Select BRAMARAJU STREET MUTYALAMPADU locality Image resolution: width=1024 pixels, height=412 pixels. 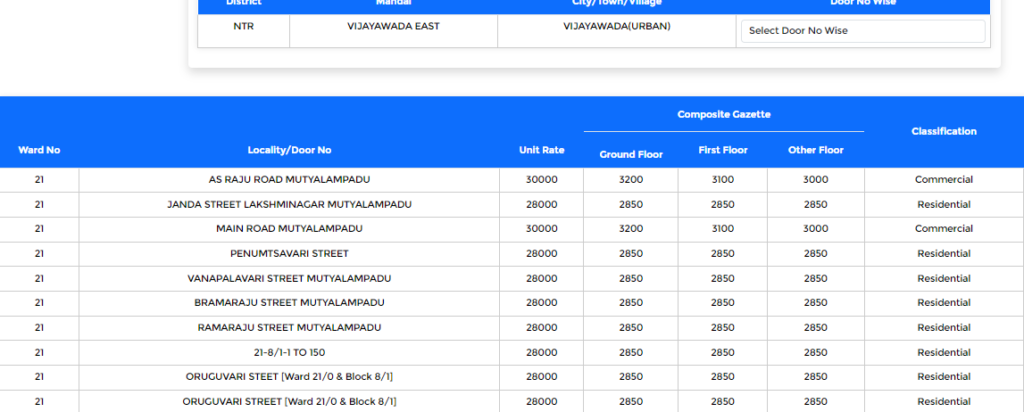289,303
